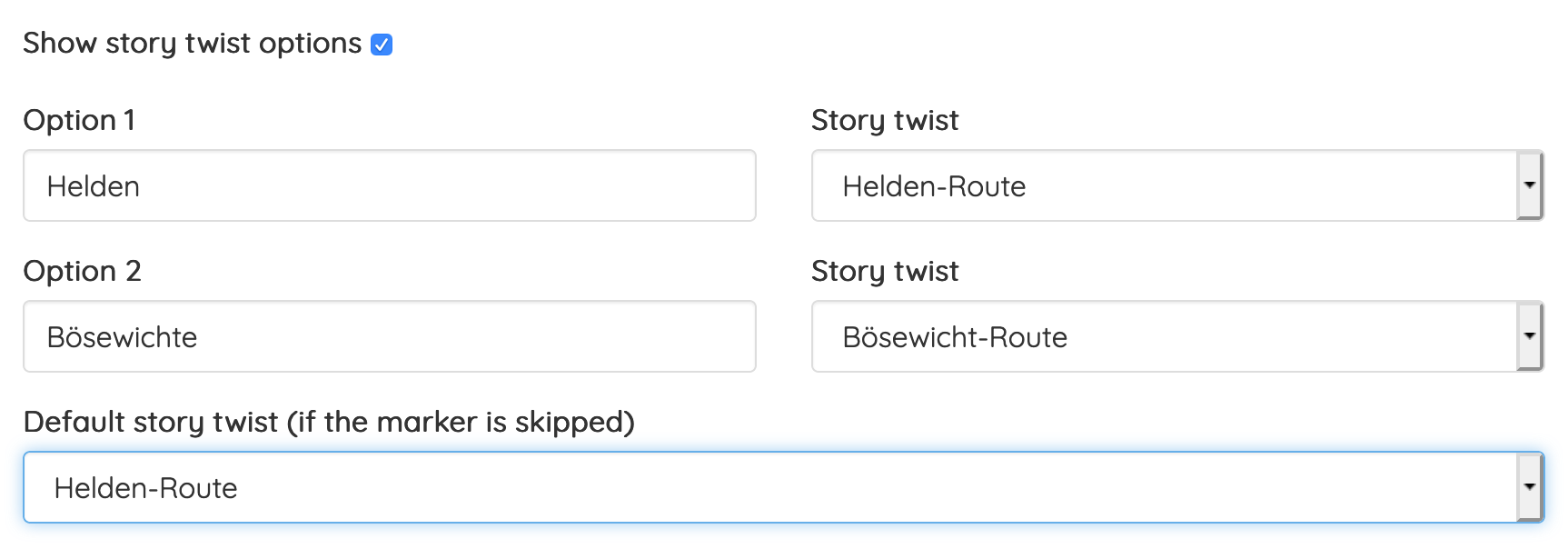Click the "Option 1" field label
Viewport: 1568px width, 549px height.
[79, 120]
